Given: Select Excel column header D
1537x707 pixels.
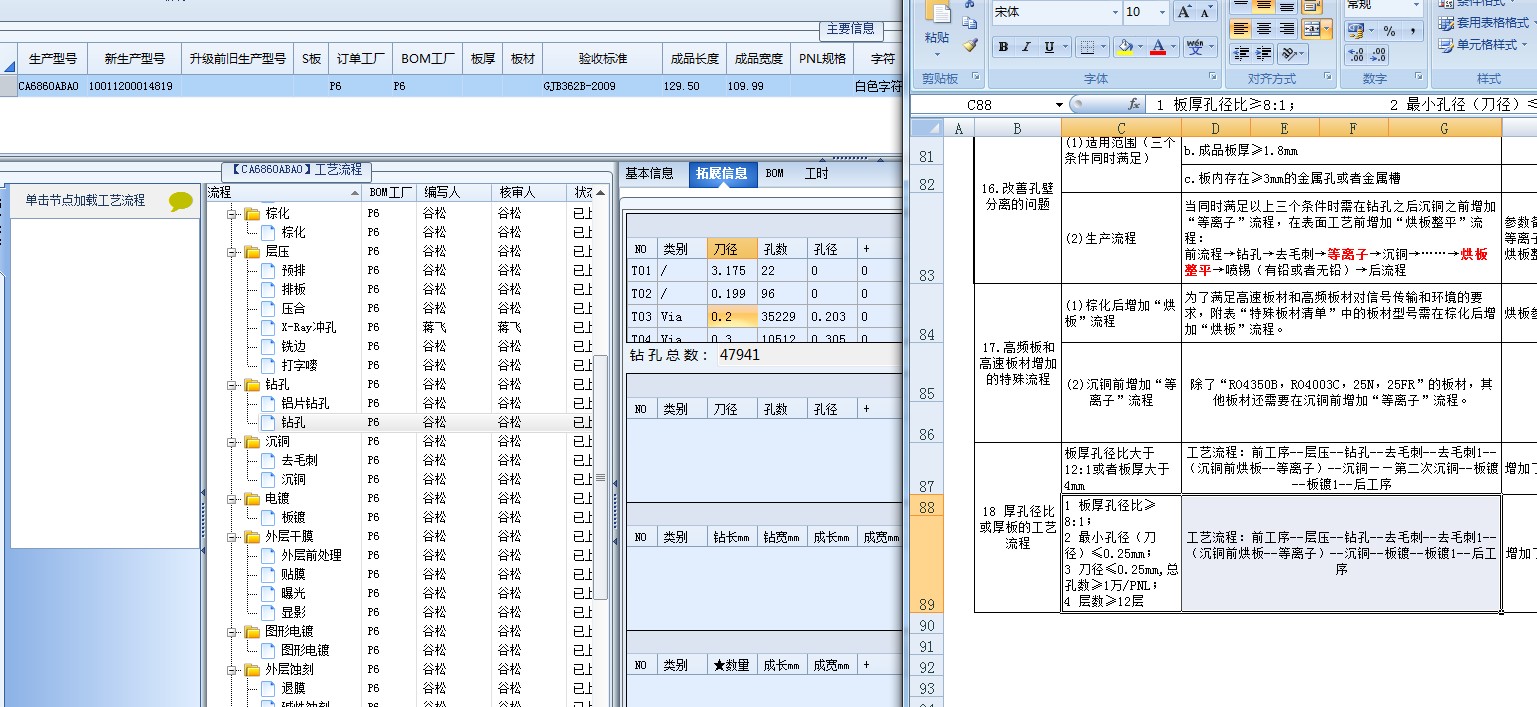Looking at the screenshot, I should [x=1215, y=128].
